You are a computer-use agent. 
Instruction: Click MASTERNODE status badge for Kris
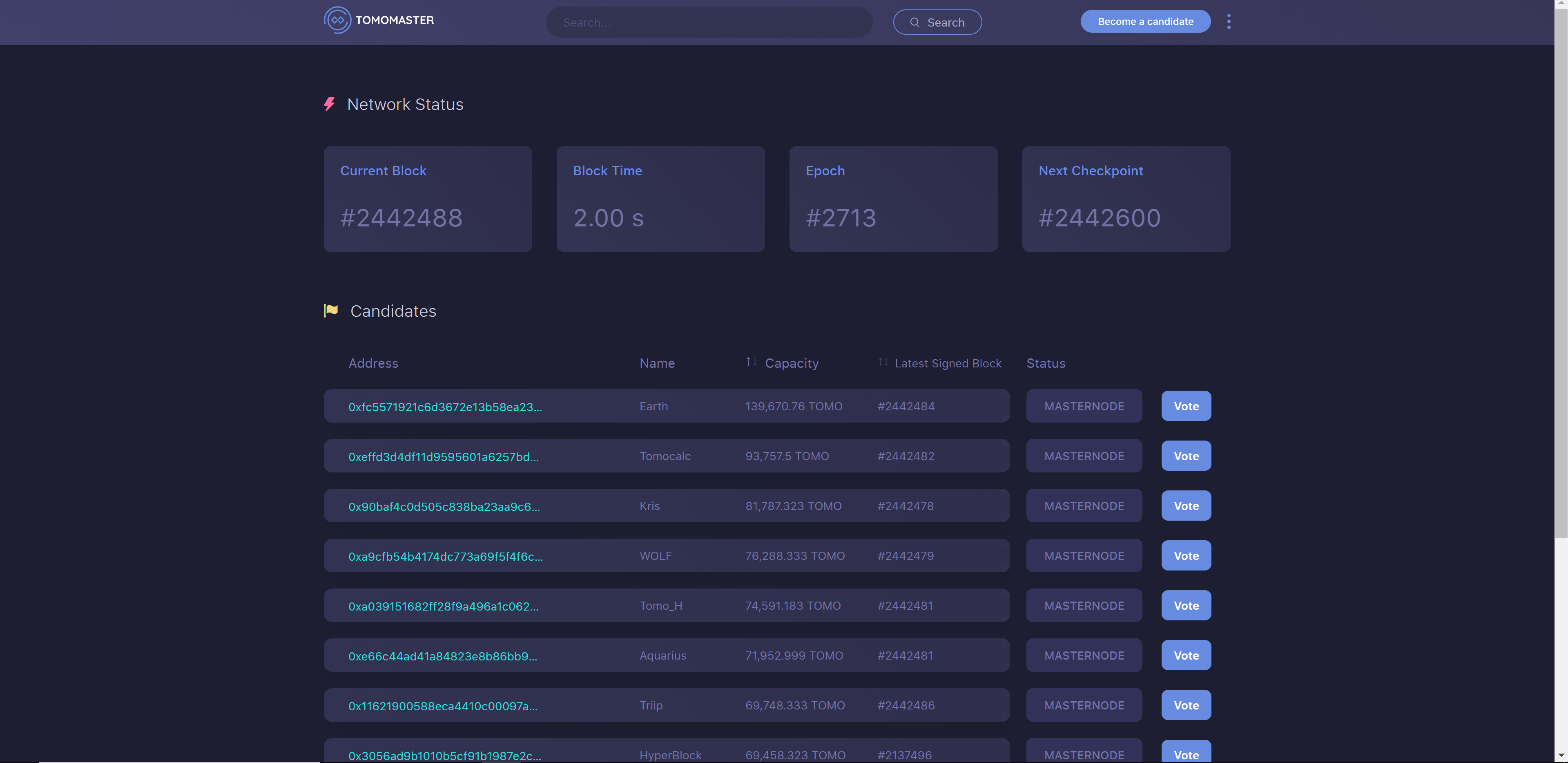[1084, 506]
